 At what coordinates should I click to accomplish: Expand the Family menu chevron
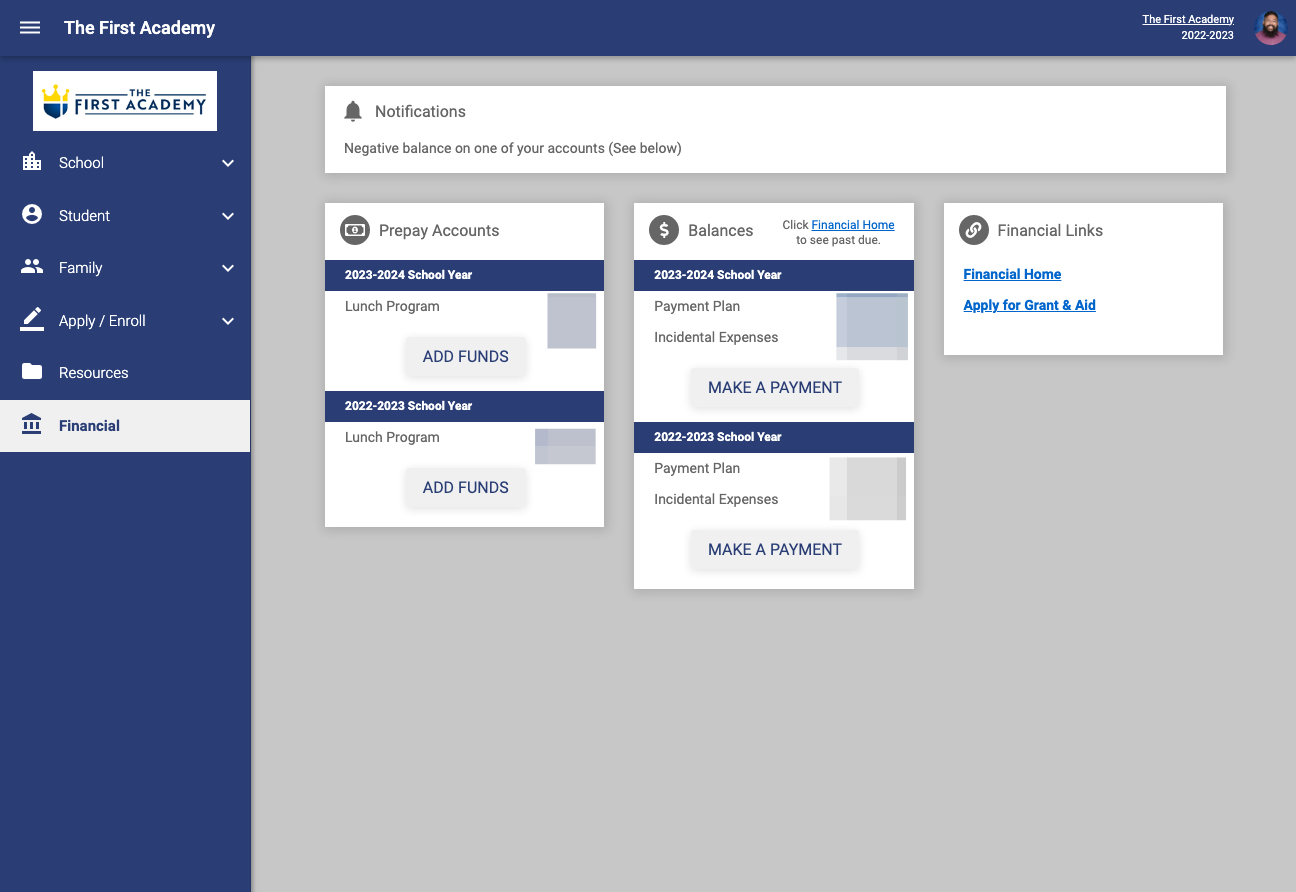click(228, 268)
